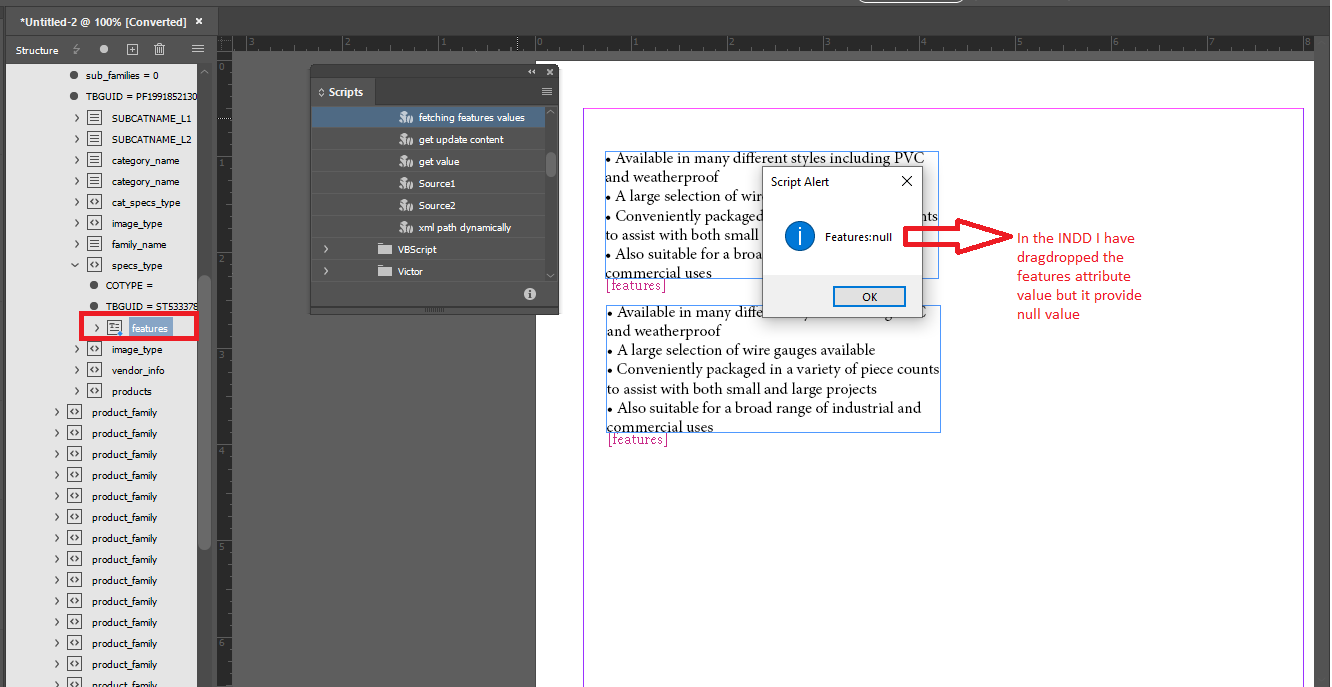Screen dimensions: 1332x687
Task: Click the trash icon in Structure panel
Action: [158, 48]
